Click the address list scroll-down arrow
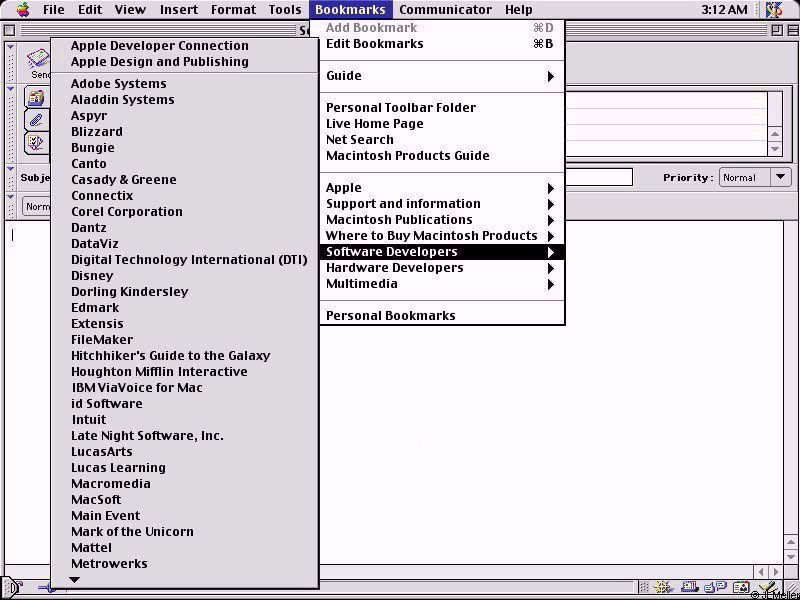 tap(775, 149)
